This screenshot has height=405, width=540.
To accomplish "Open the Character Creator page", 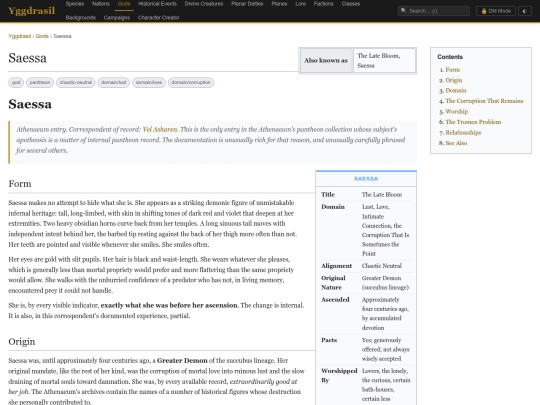I will click(x=158, y=18).
